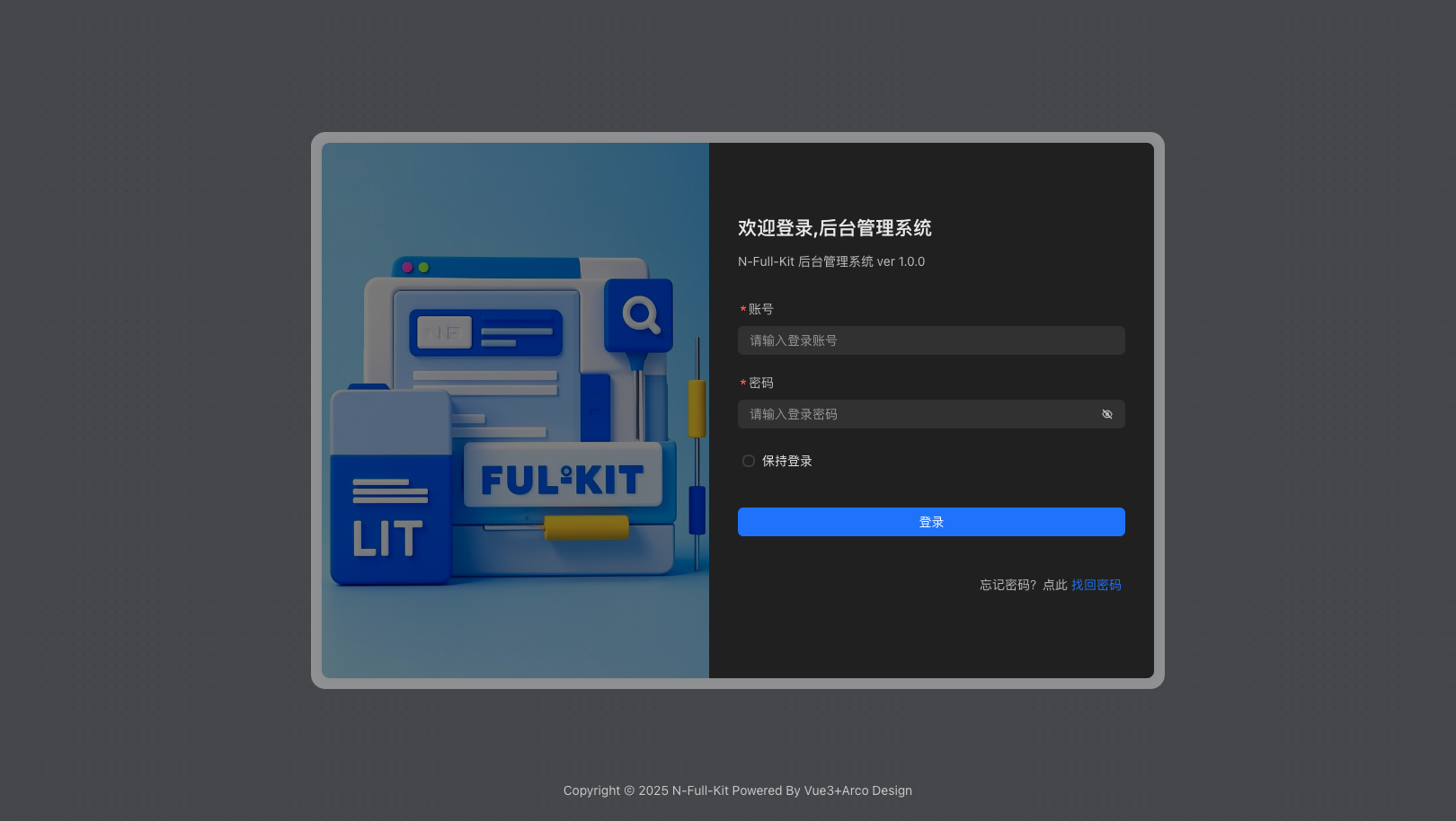Enable the 保持登录 checkbox
Image resolution: width=1456 pixels, height=821 pixels.
[748, 461]
